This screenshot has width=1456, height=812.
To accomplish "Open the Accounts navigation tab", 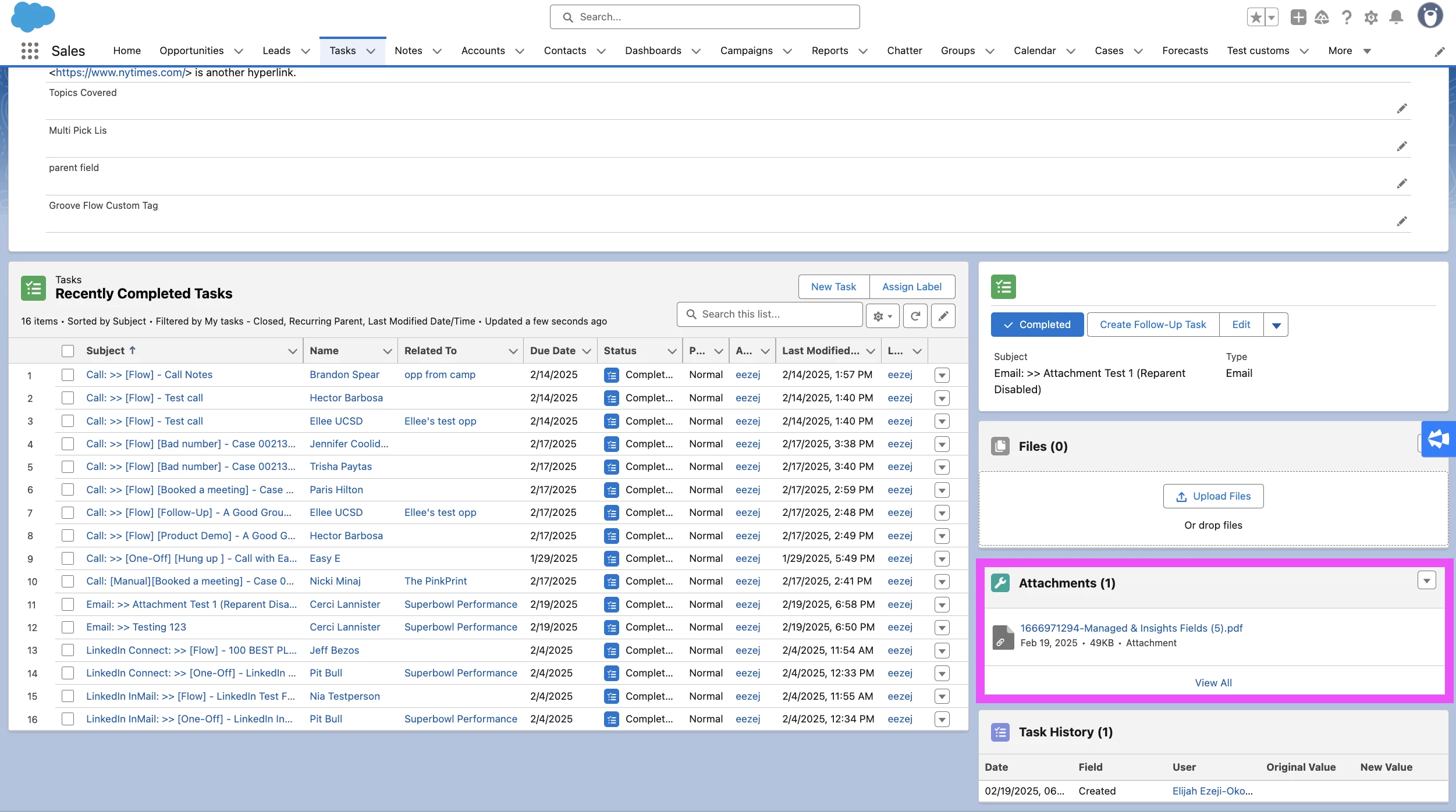I will point(482,51).
